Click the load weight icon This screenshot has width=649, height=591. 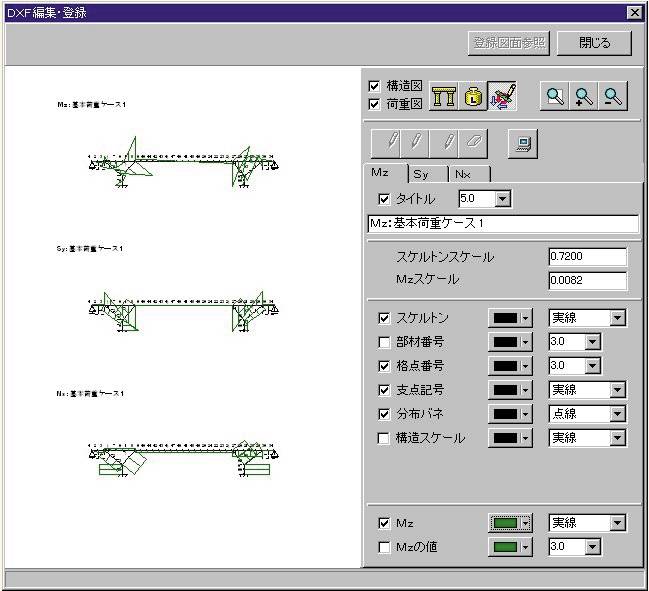473,96
